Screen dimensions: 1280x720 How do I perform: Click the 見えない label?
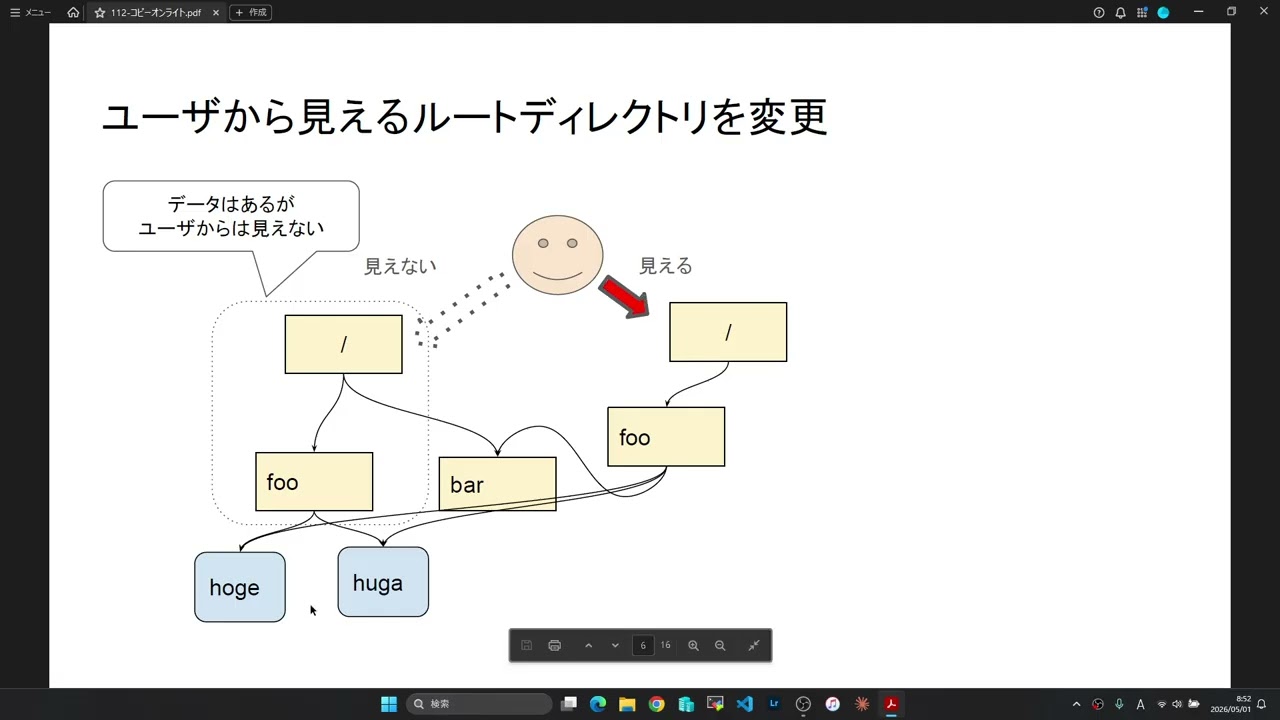click(400, 266)
